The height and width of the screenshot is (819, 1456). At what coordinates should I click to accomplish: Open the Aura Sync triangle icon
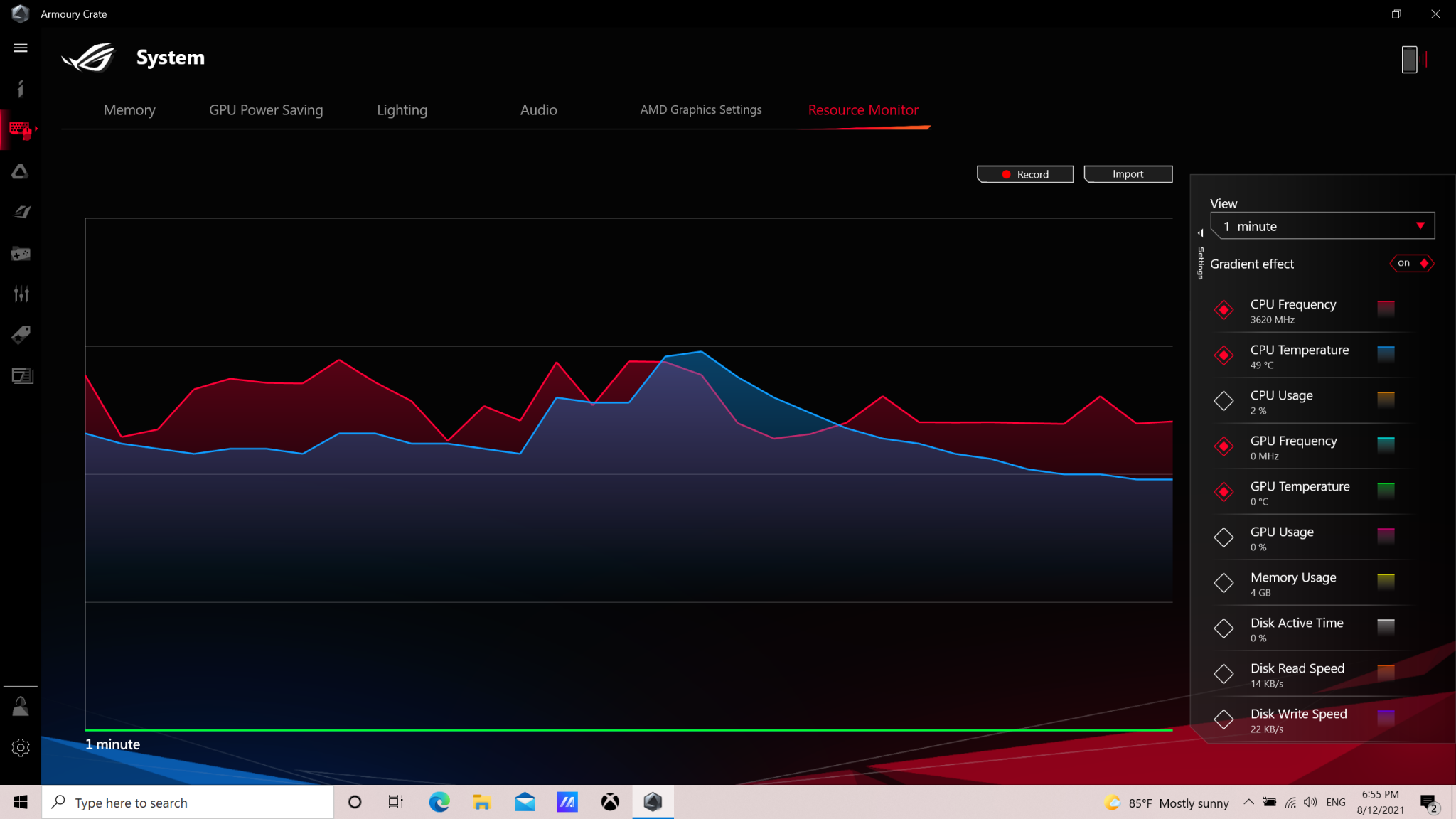[x=21, y=171]
